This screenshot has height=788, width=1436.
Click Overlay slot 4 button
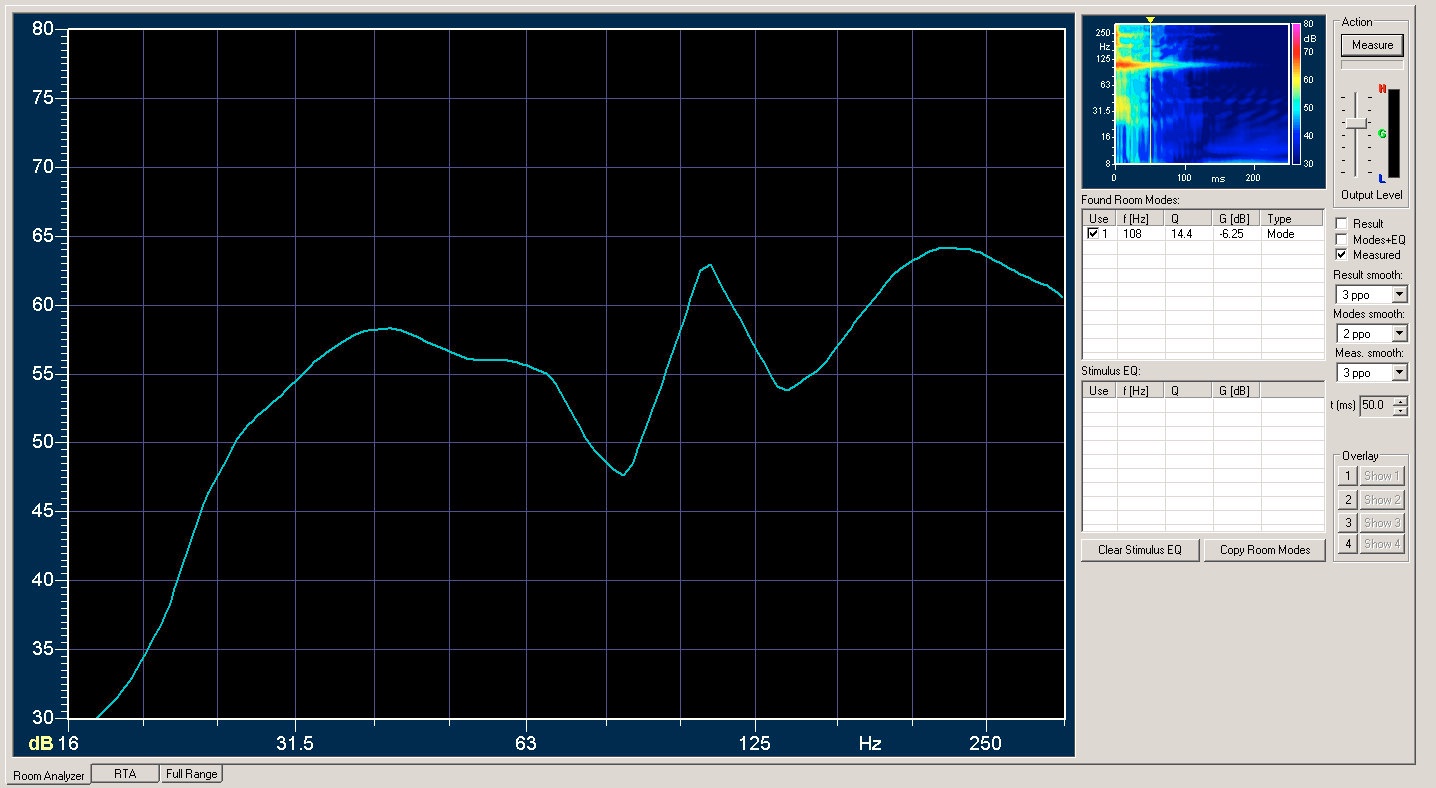pyautogui.click(x=1348, y=544)
